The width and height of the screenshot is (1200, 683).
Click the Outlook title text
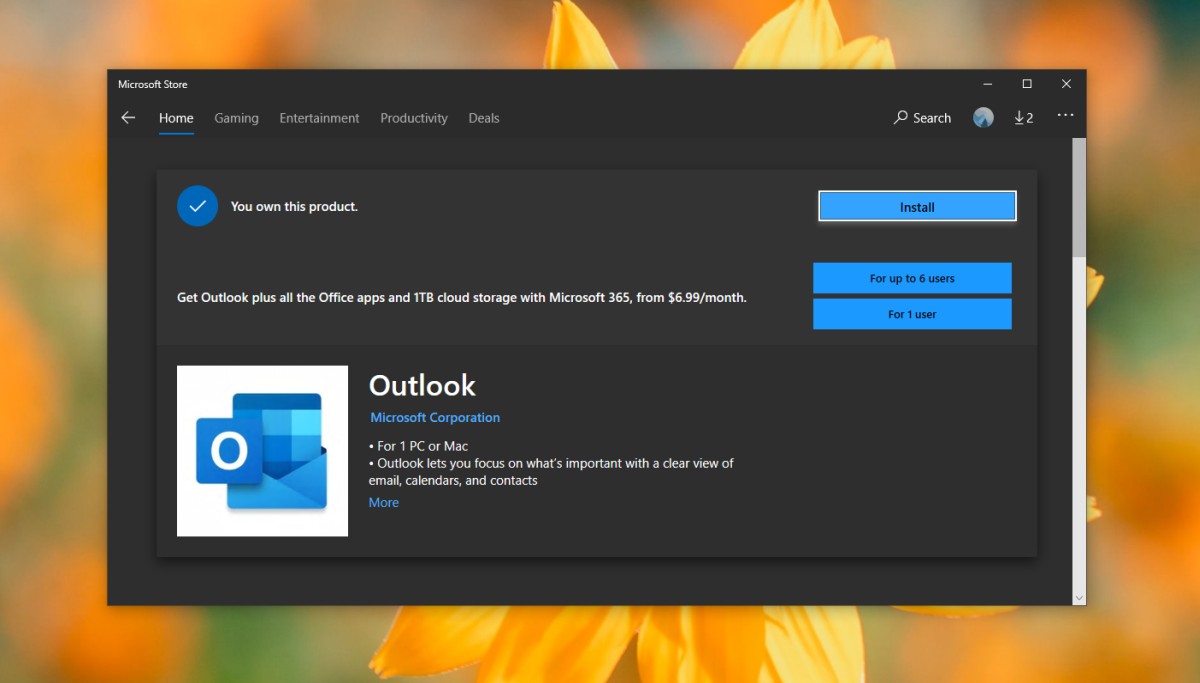pos(422,386)
